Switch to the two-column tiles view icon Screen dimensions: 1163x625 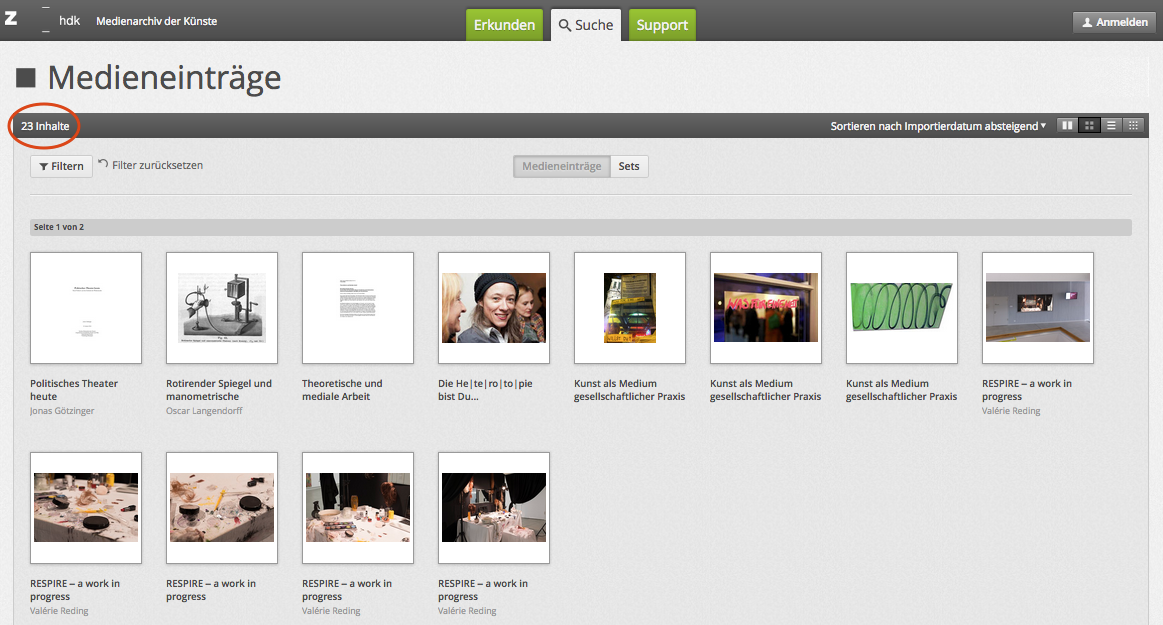pyautogui.click(x=1068, y=126)
